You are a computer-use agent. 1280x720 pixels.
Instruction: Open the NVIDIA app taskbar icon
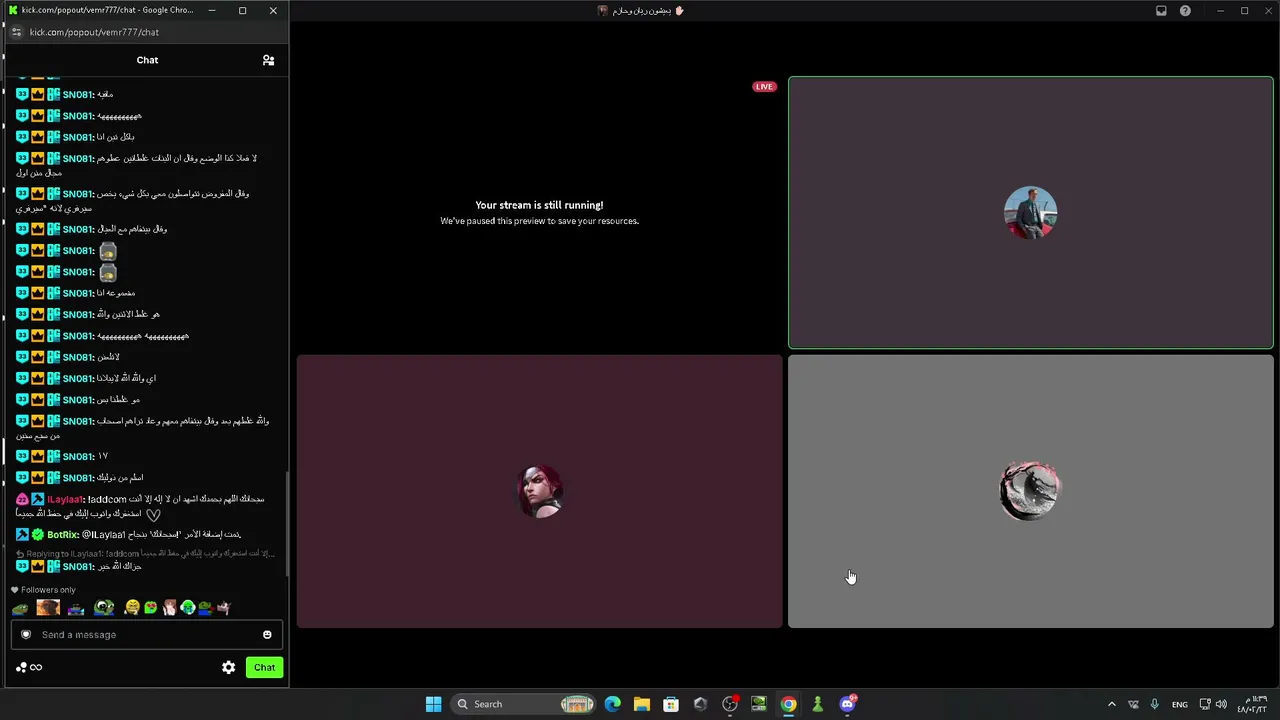[x=759, y=704]
